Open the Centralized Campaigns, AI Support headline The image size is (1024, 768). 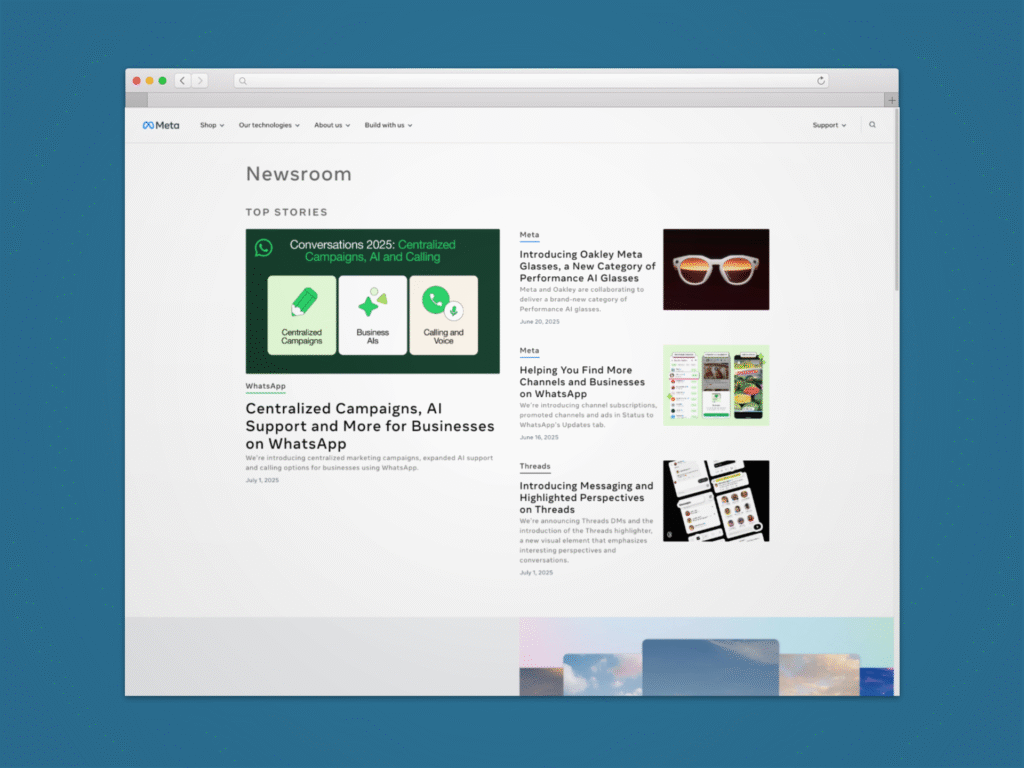click(x=370, y=426)
